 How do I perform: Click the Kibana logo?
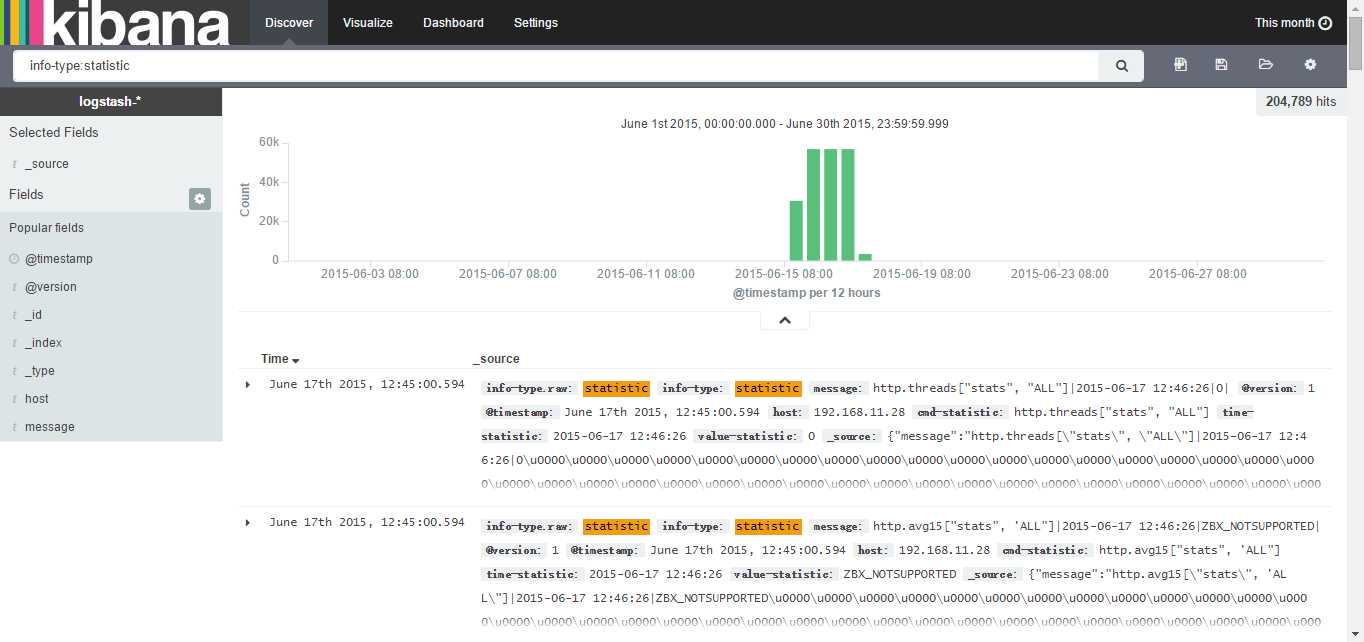[115, 22]
